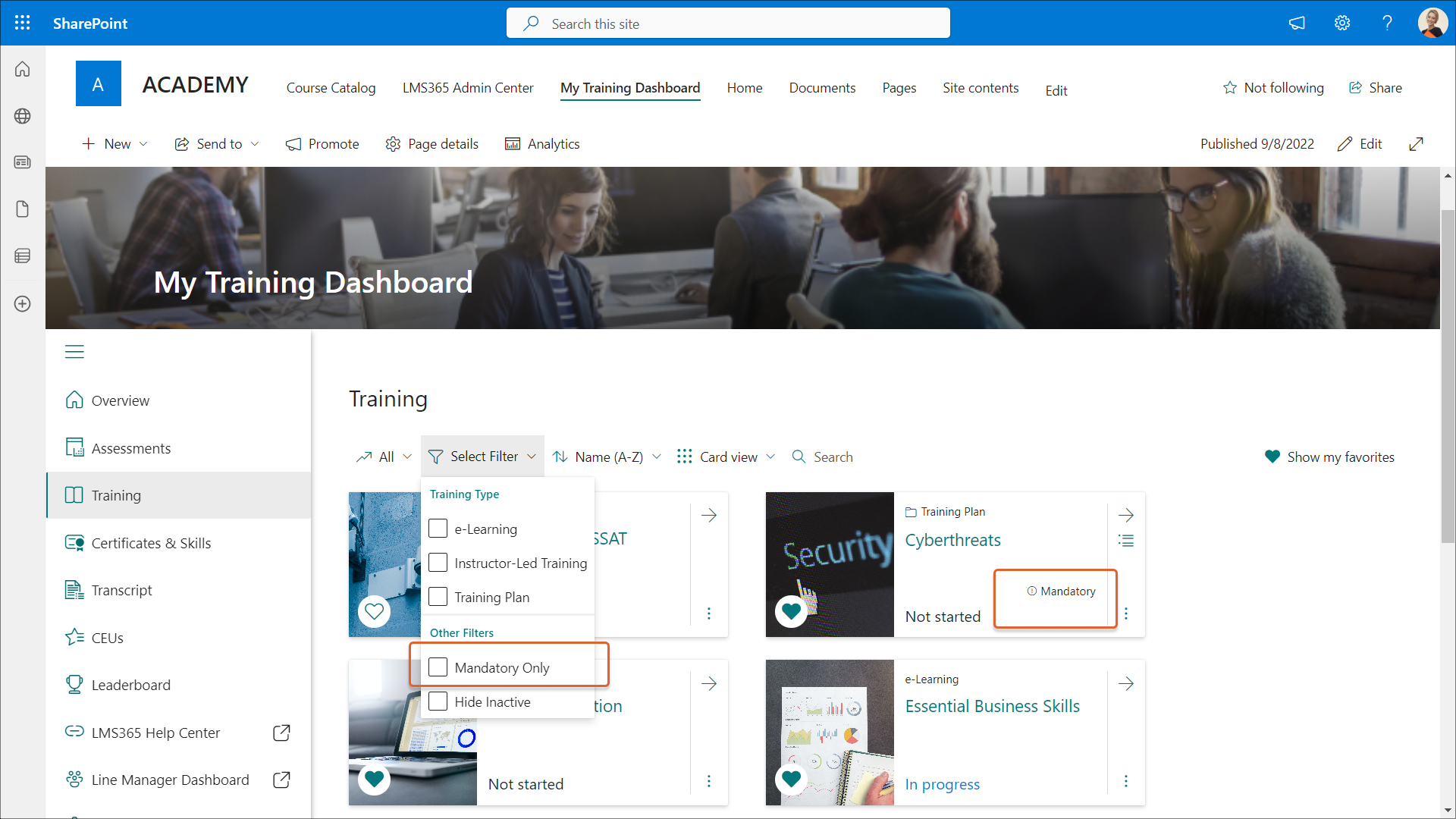This screenshot has height=819, width=1456.
Task: Tick the Hide Inactive checkbox
Action: coord(438,701)
